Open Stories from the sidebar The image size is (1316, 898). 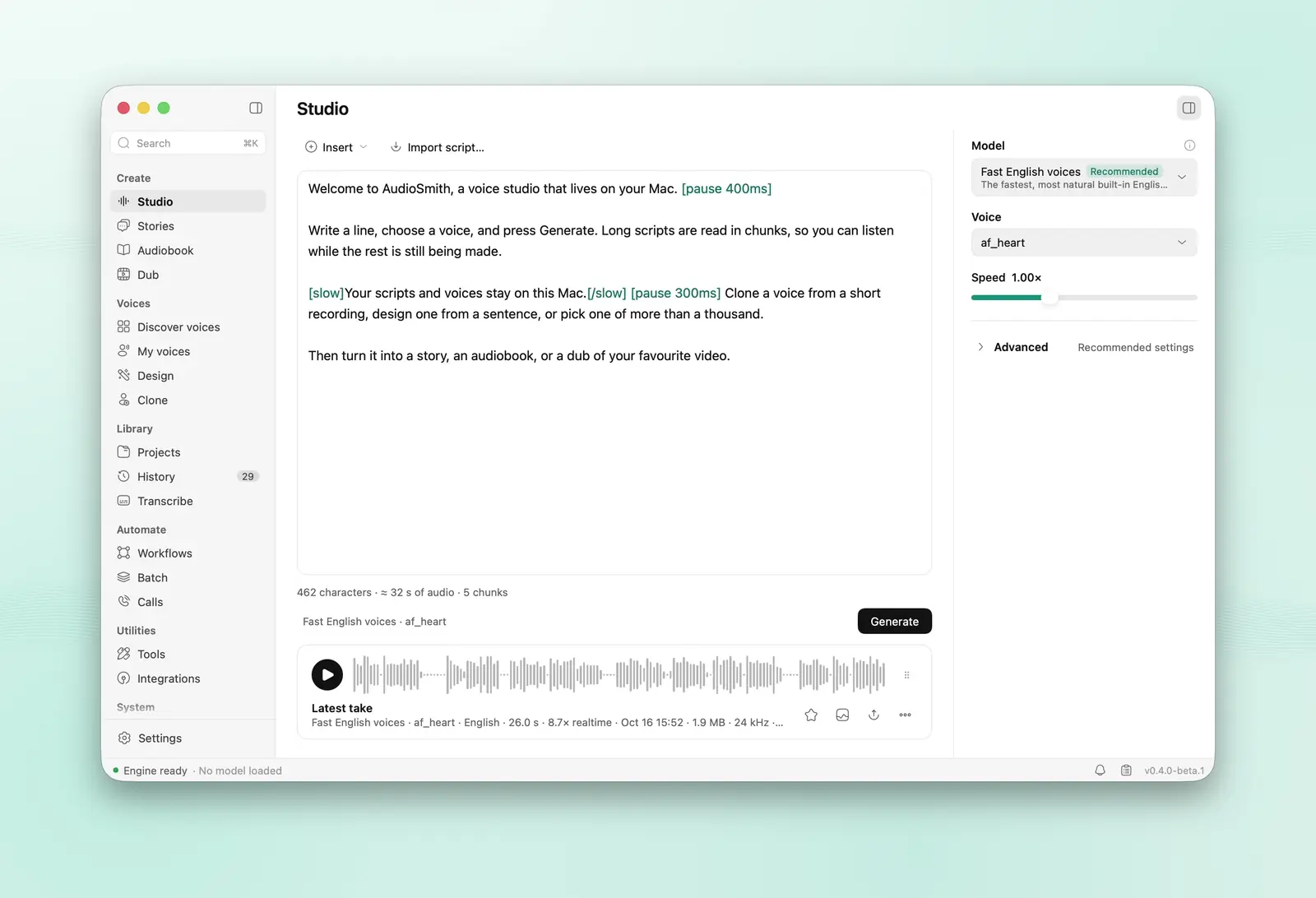point(188,226)
